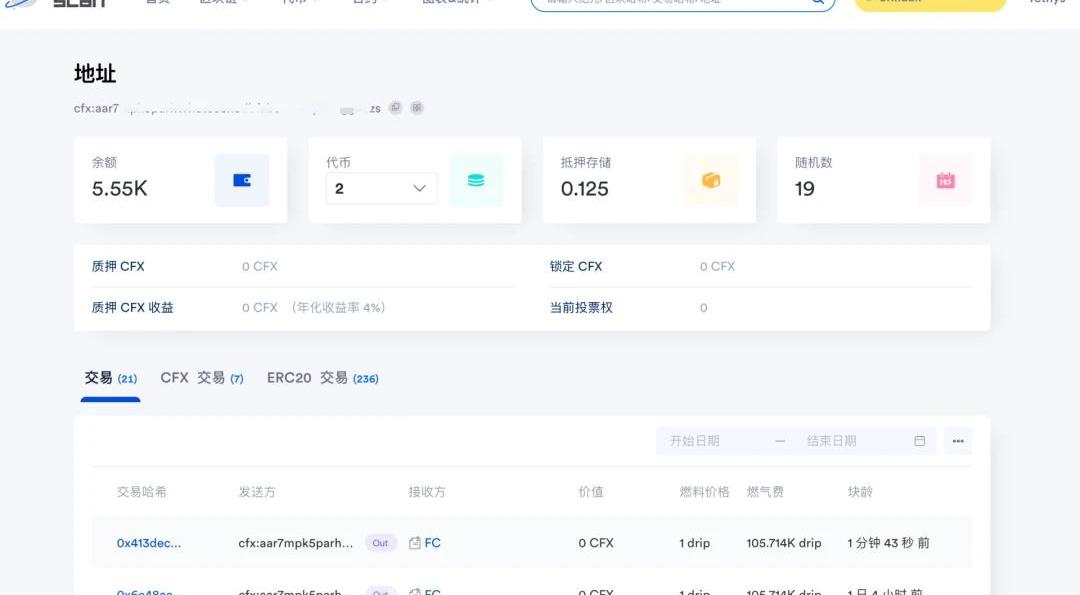1080x595 pixels.
Task: Click the wallet icon in the 余额 card
Action: pyautogui.click(x=242, y=180)
